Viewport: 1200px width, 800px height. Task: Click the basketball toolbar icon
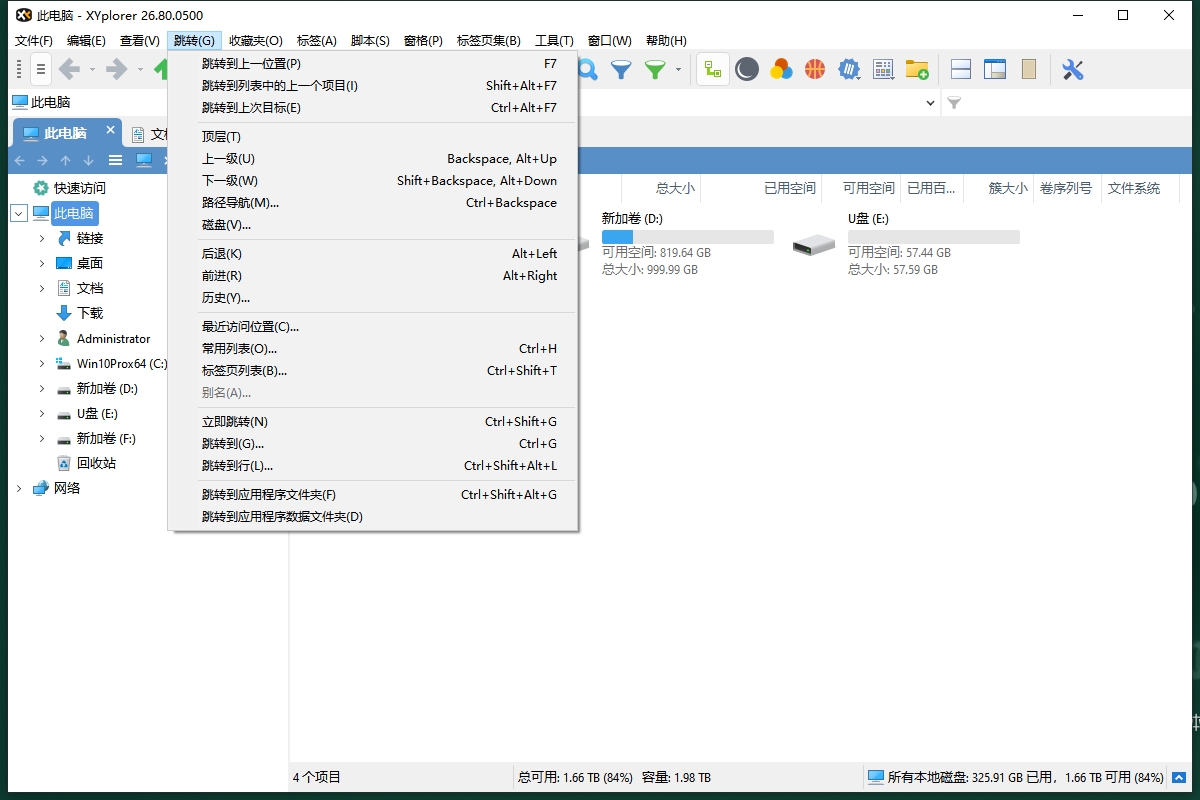coord(815,69)
